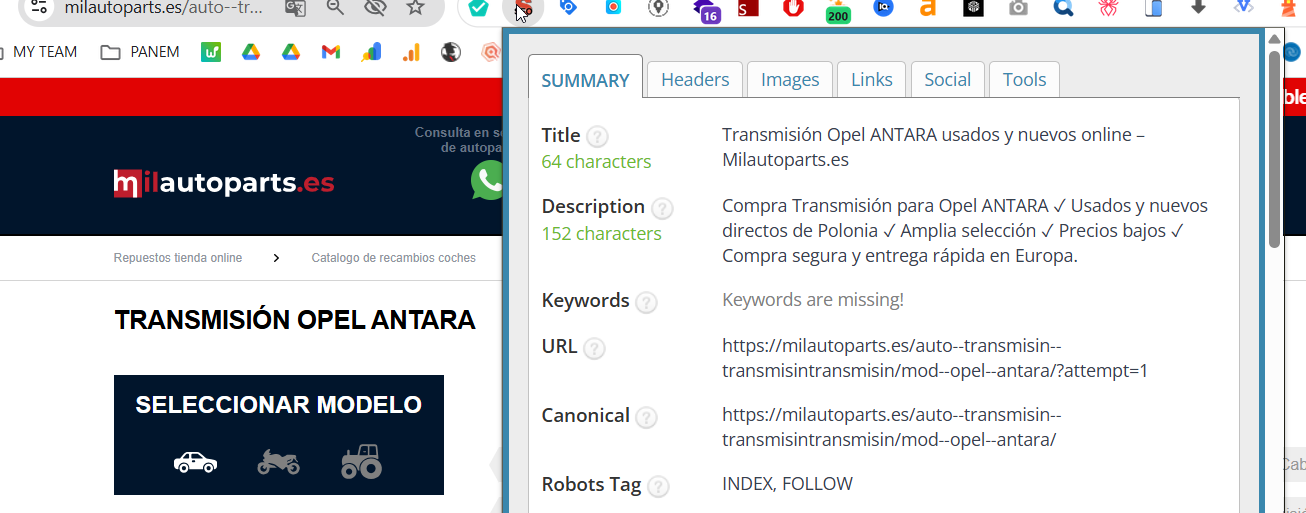Select the tractor icon under Seleccionar Modelo
1306x513 pixels.
[x=361, y=461]
